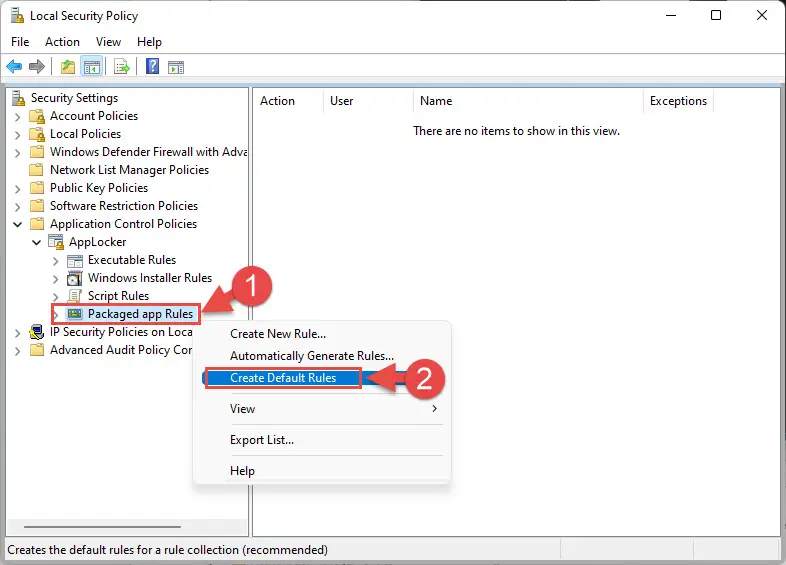Expand the Windows Installer Rules node
Image resolution: width=786 pixels, height=565 pixels.
pyautogui.click(x=56, y=279)
